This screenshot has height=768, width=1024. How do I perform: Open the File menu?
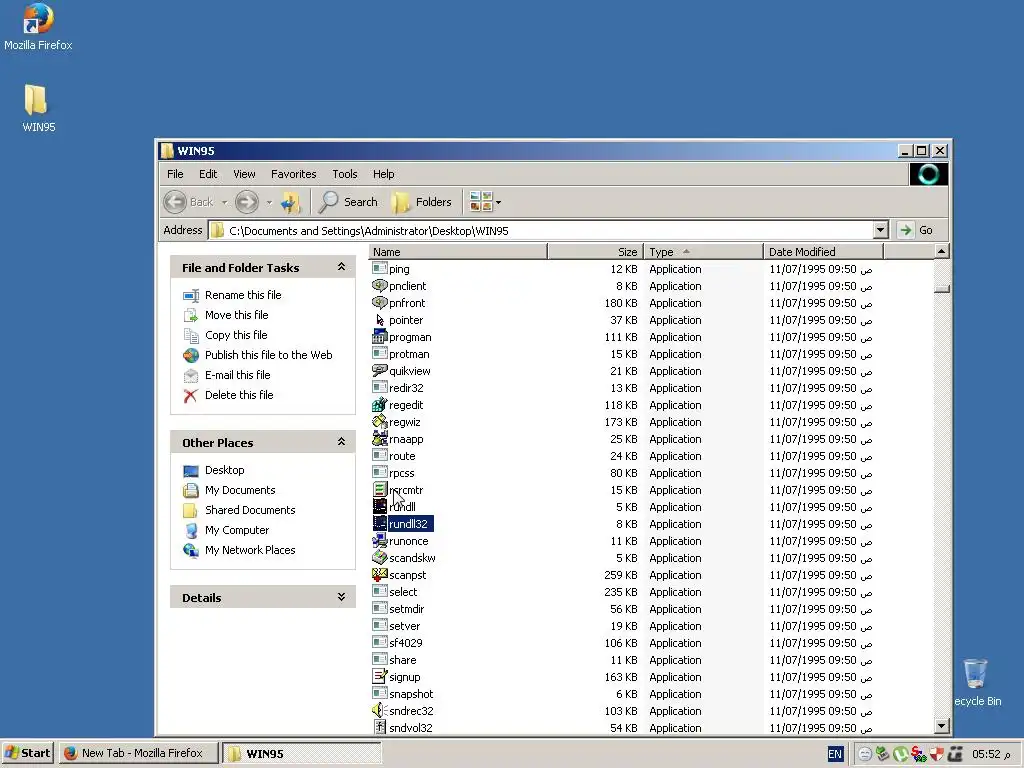pos(175,174)
